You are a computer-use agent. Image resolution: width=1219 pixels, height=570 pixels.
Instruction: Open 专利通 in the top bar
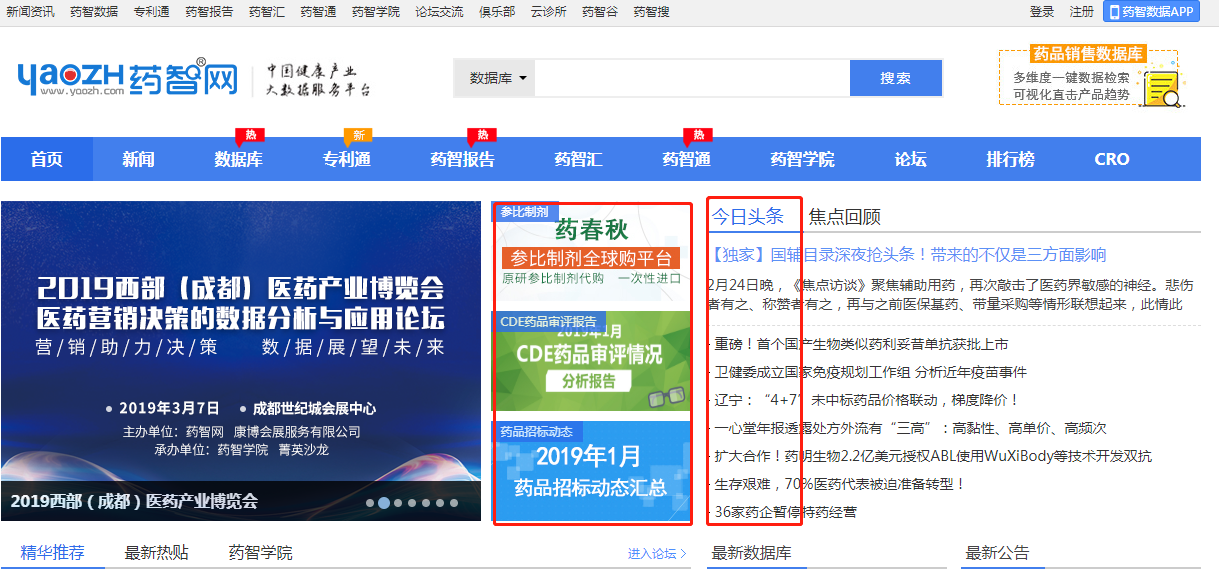151,12
